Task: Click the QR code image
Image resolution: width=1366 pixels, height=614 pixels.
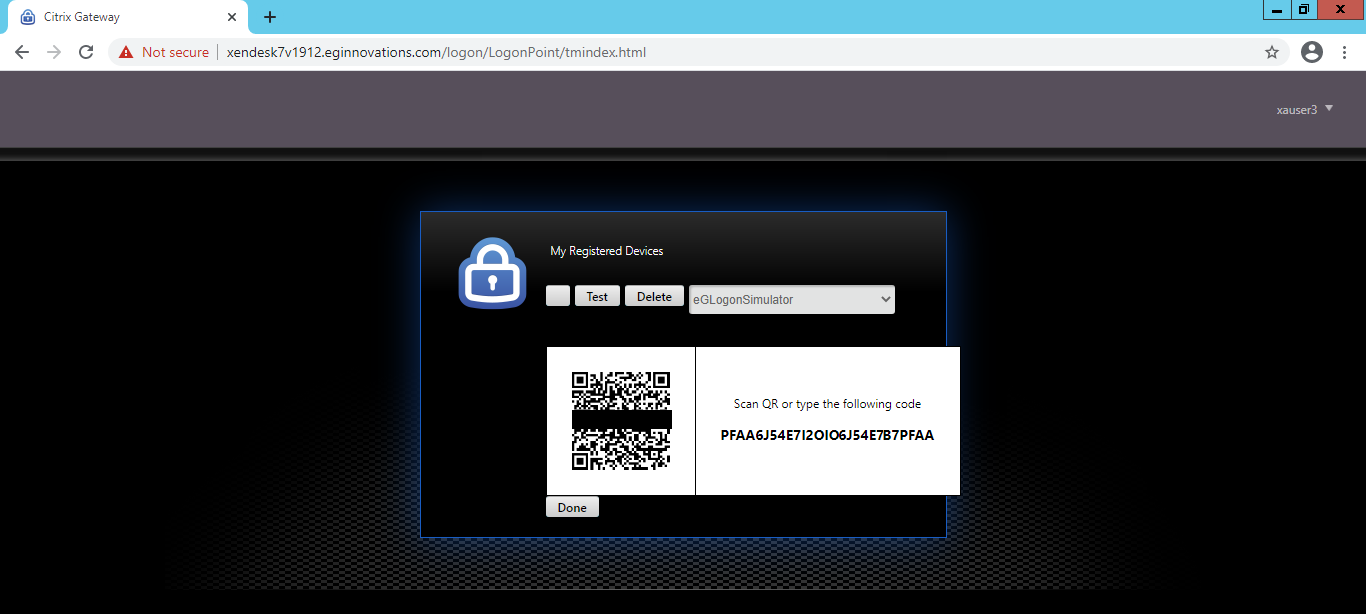Action: pyautogui.click(x=621, y=421)
